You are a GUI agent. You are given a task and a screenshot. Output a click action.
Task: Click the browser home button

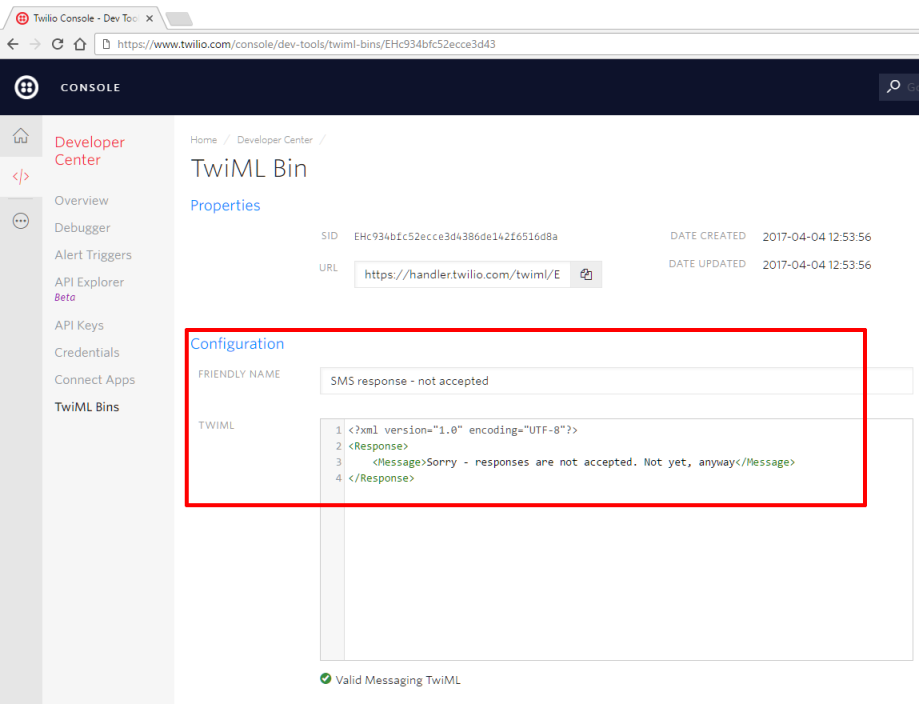tap(81, 44)
